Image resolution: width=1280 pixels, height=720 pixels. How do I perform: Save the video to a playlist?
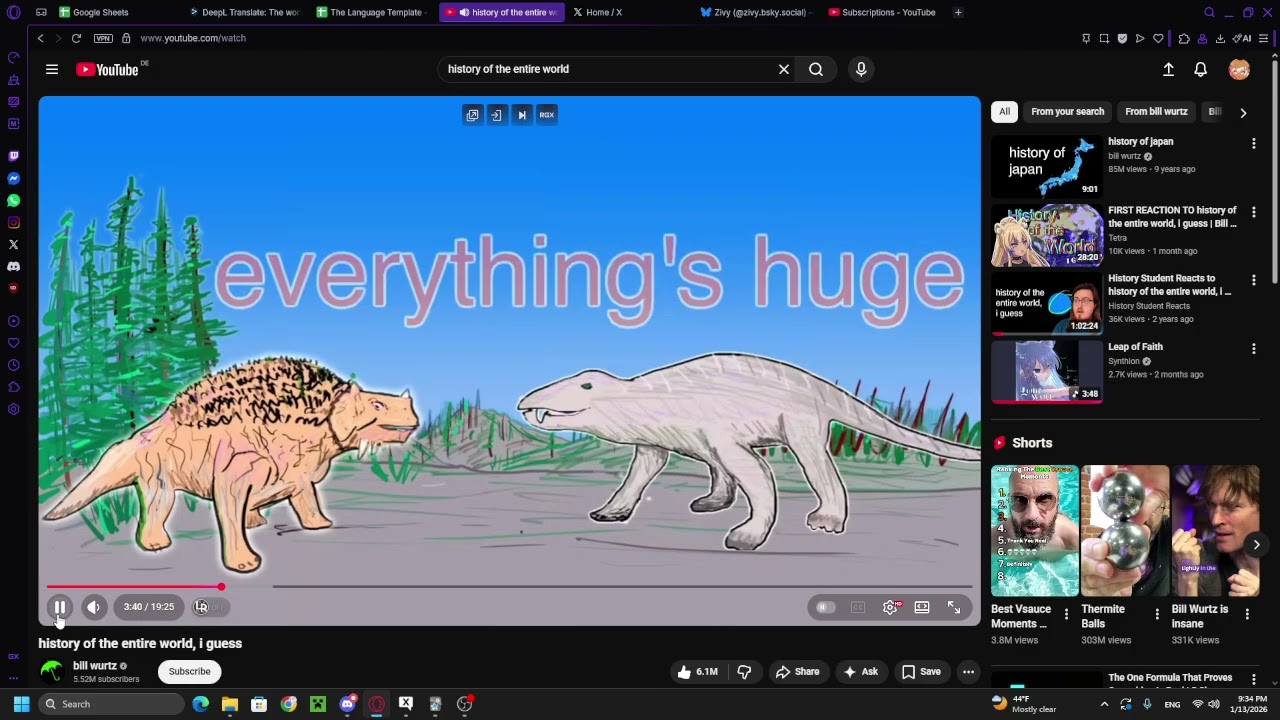[x=922, y=672]
